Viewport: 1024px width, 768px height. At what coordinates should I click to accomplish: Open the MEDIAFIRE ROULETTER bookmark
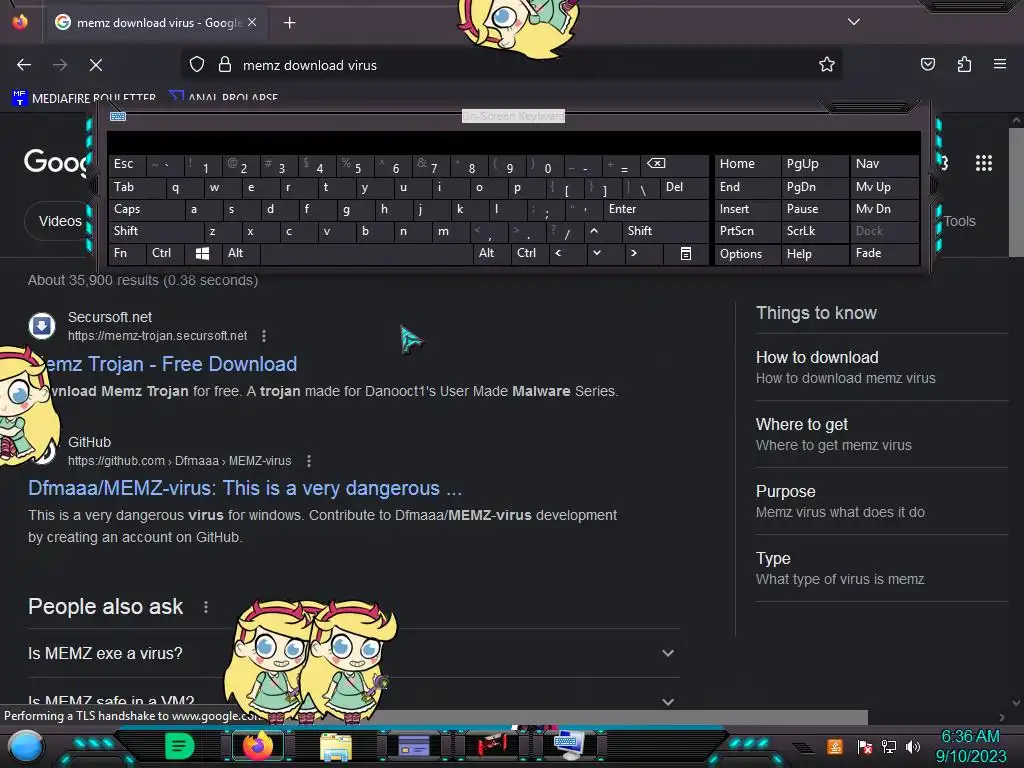point(84,98)
